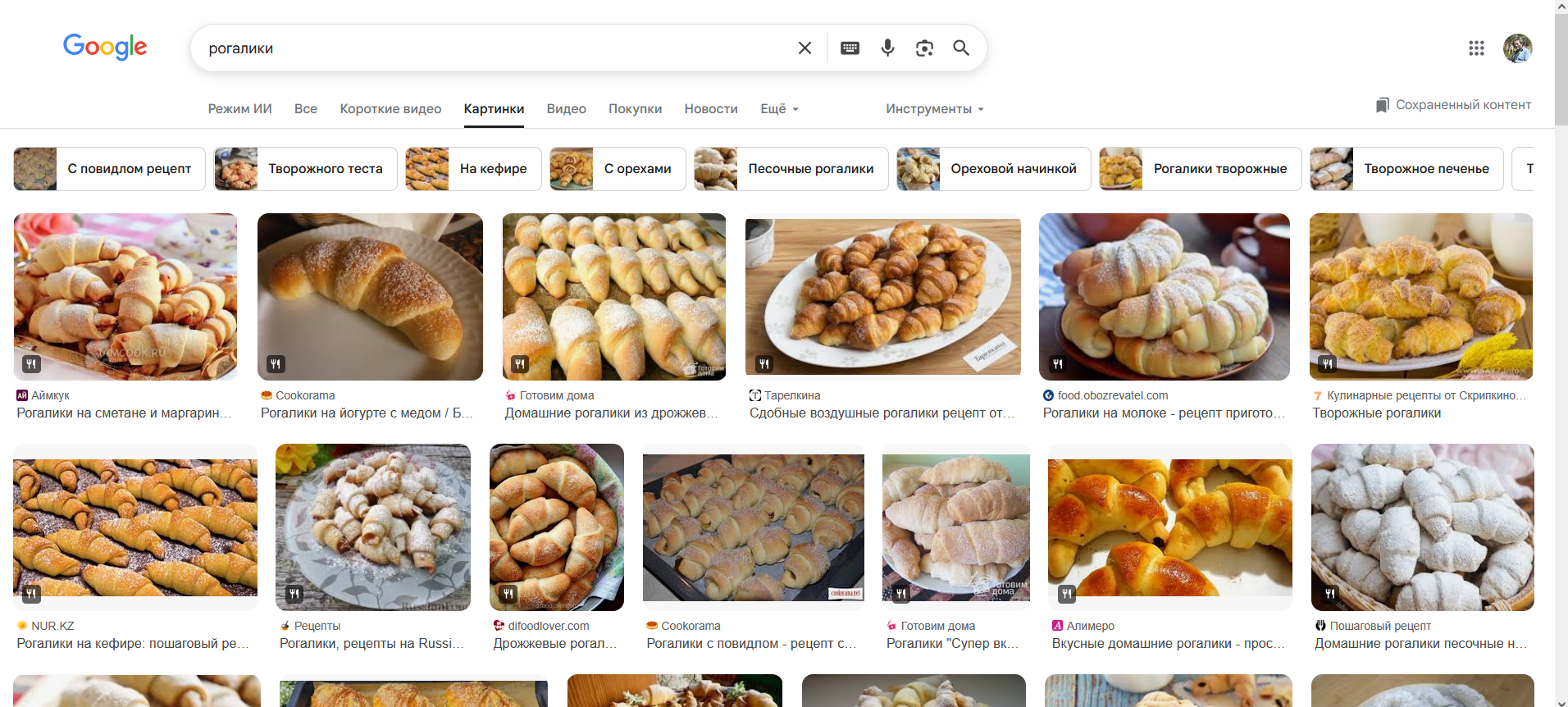The width and height of the screenshot is (1568, 707).
Task: Expand the Ещё dropdown menu
Action: [779, 109]
